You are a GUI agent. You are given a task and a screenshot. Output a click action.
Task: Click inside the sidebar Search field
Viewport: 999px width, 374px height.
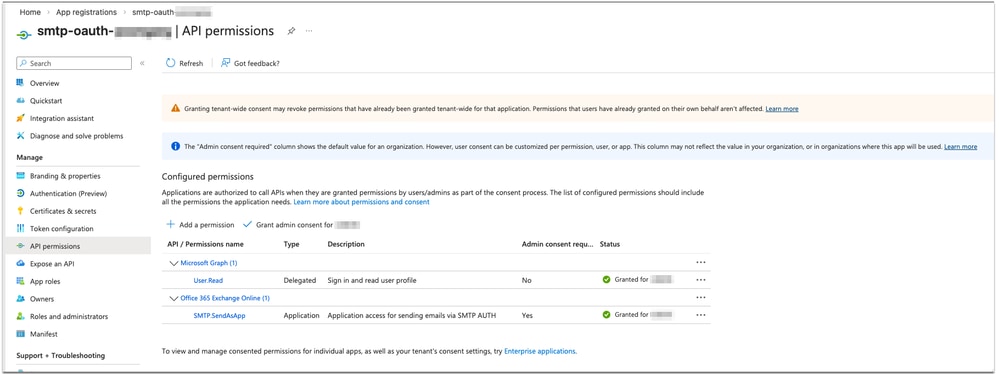(x=74, y=63)
